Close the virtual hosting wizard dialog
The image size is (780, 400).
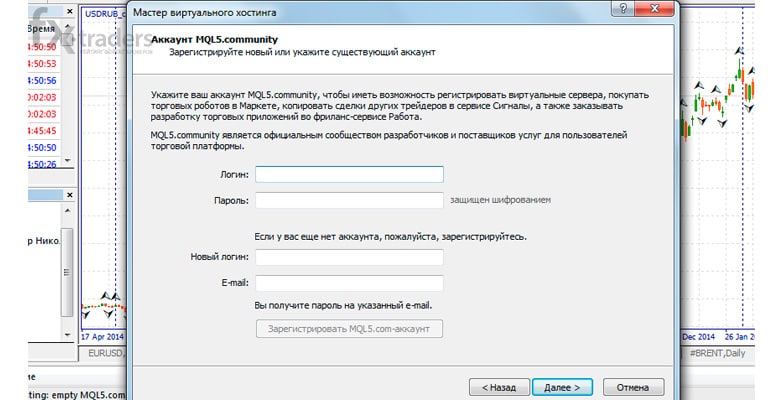[655, 8]
